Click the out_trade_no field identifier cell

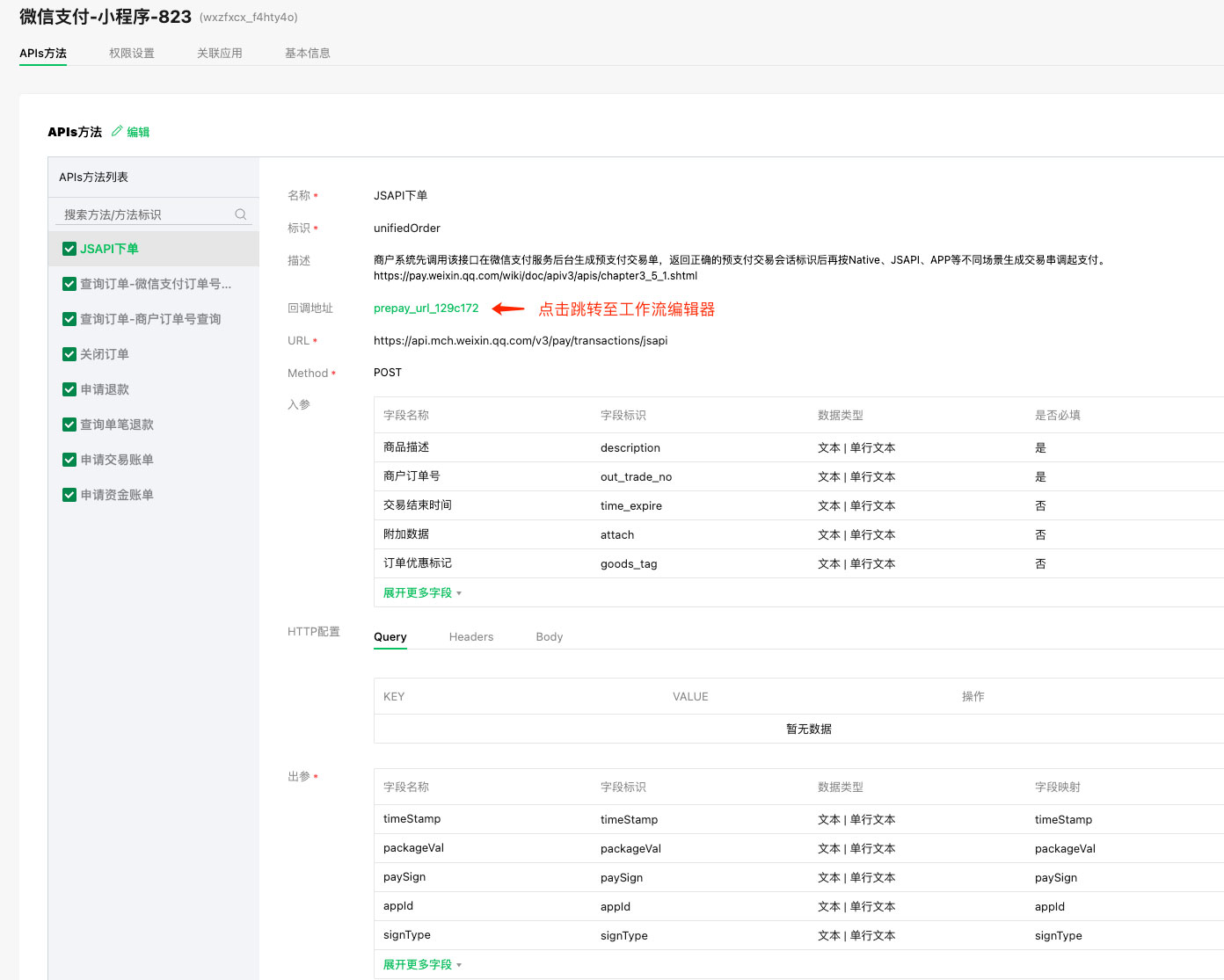pos(637,477)
